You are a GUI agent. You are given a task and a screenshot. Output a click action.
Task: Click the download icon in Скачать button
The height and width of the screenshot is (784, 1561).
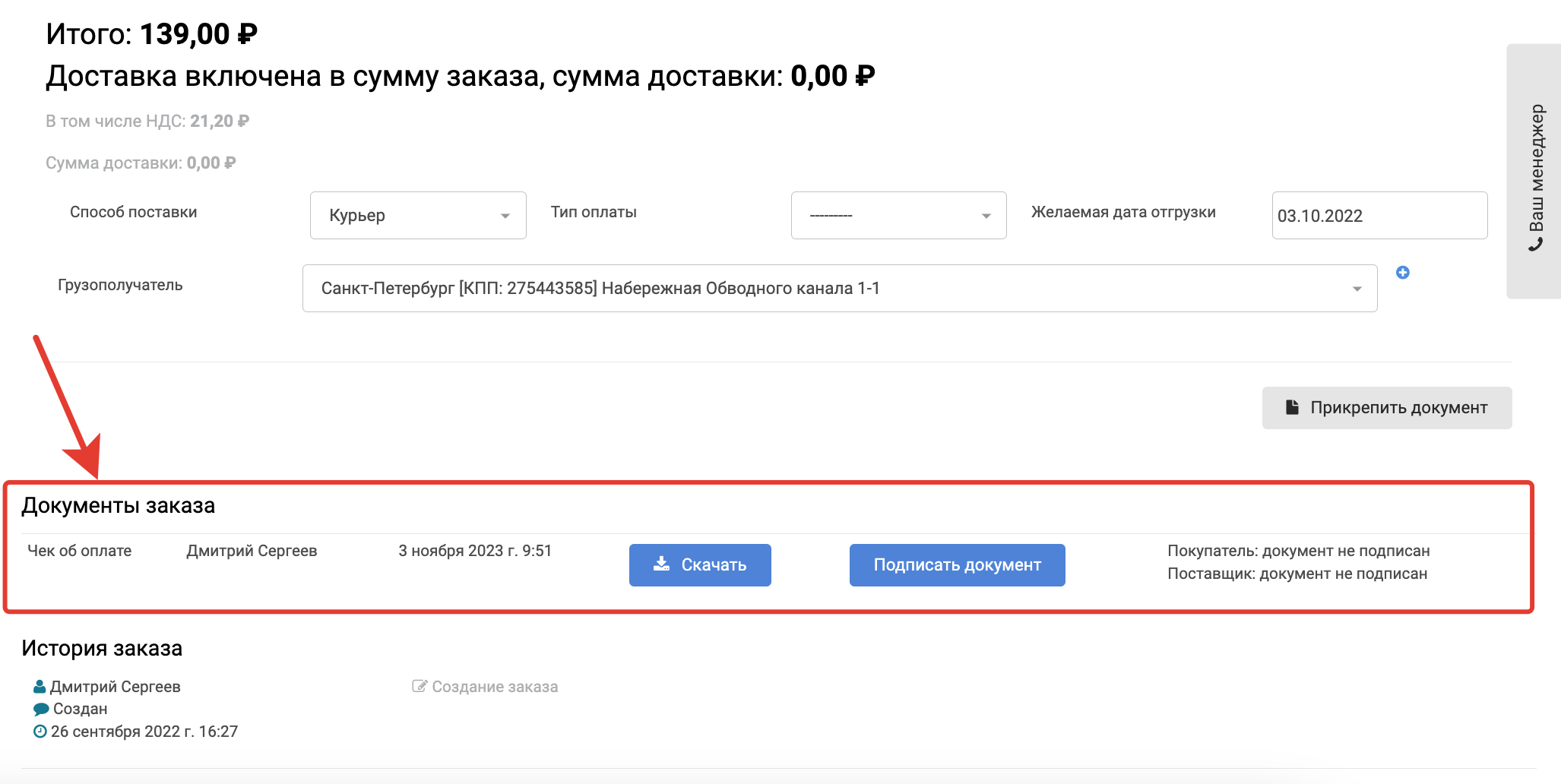[x=661, y=564]
